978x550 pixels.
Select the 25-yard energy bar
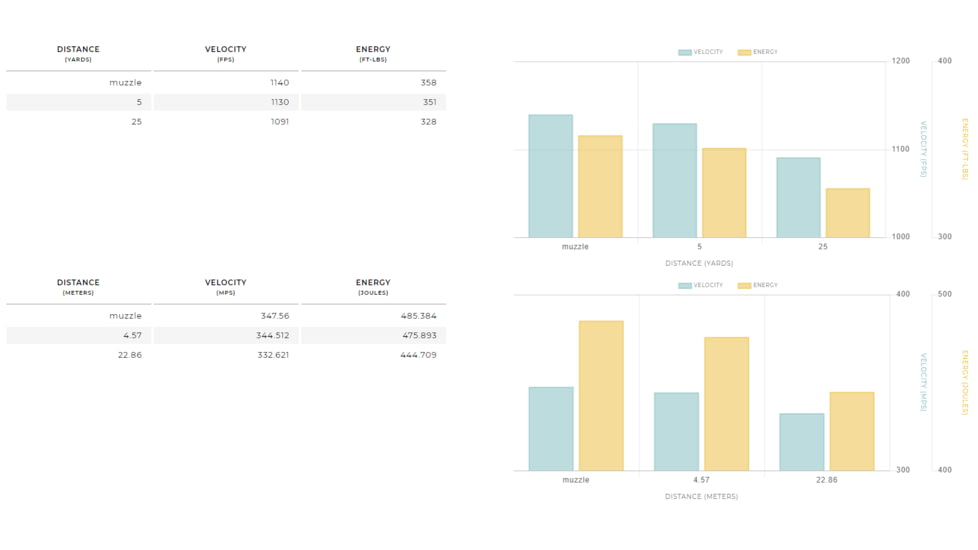(x=847, y=213)
